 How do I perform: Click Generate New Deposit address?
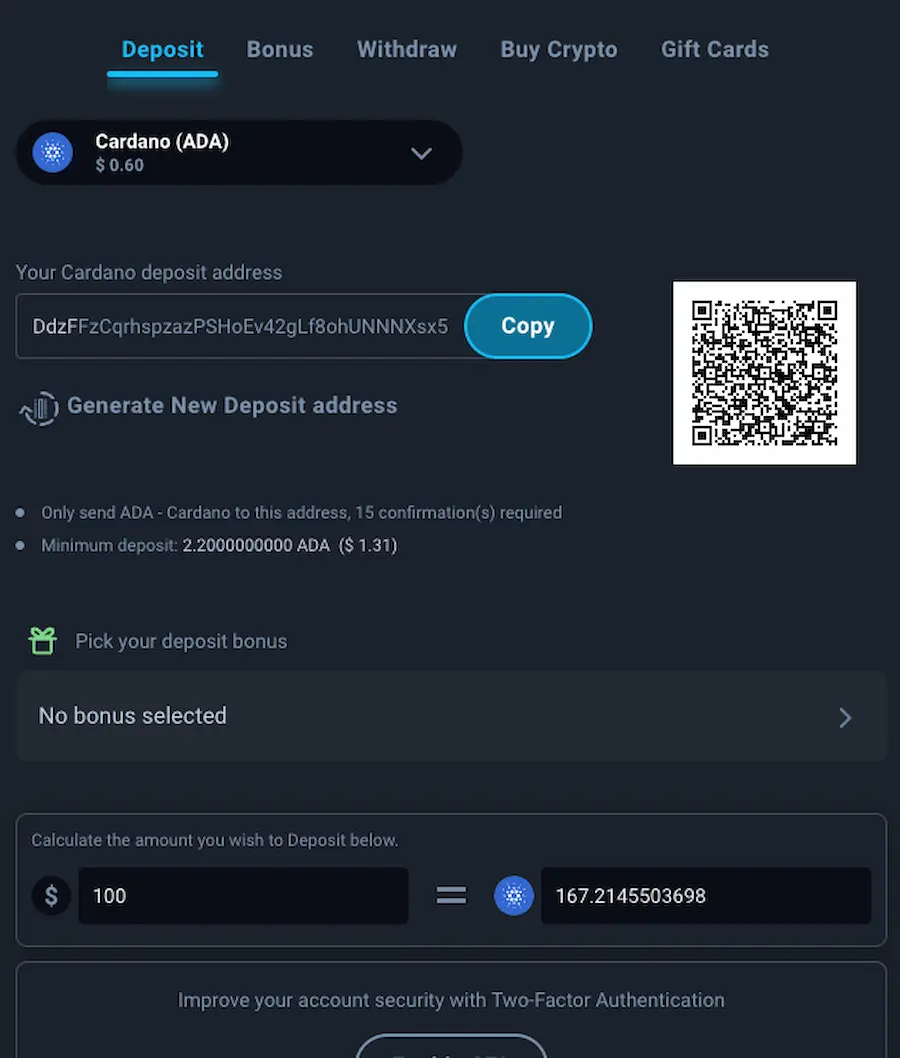[231, 405]
